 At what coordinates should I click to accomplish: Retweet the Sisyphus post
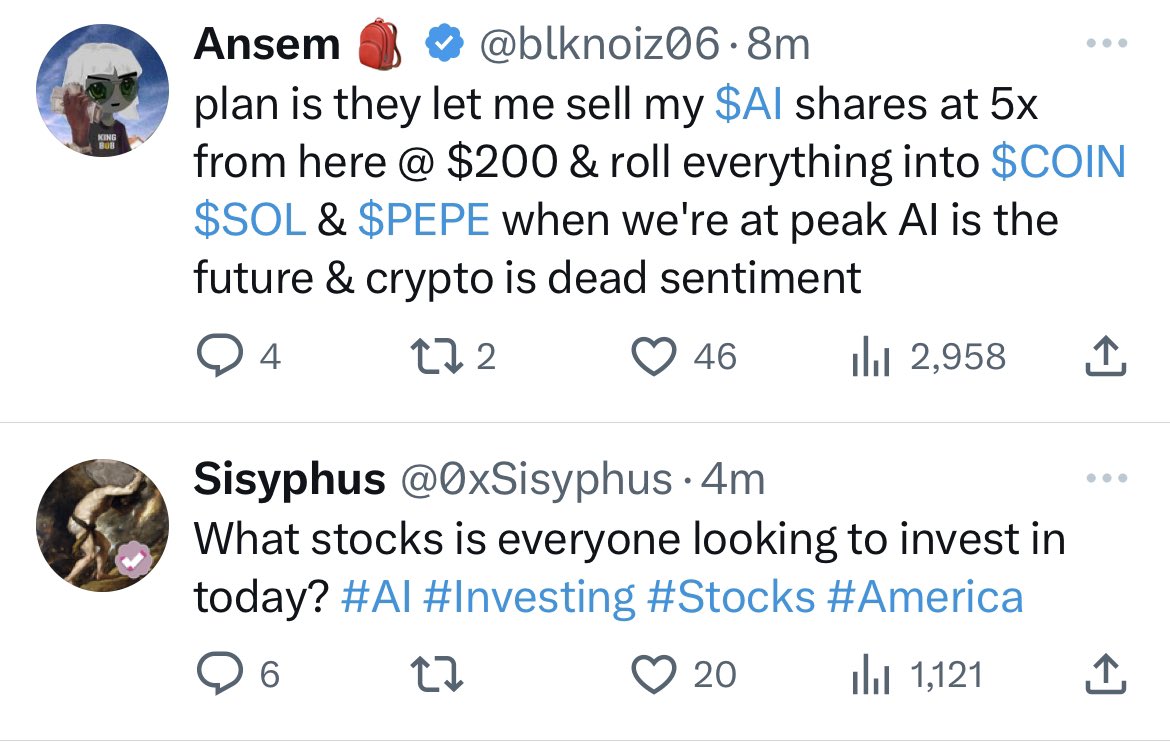click(x=437, y=674)
